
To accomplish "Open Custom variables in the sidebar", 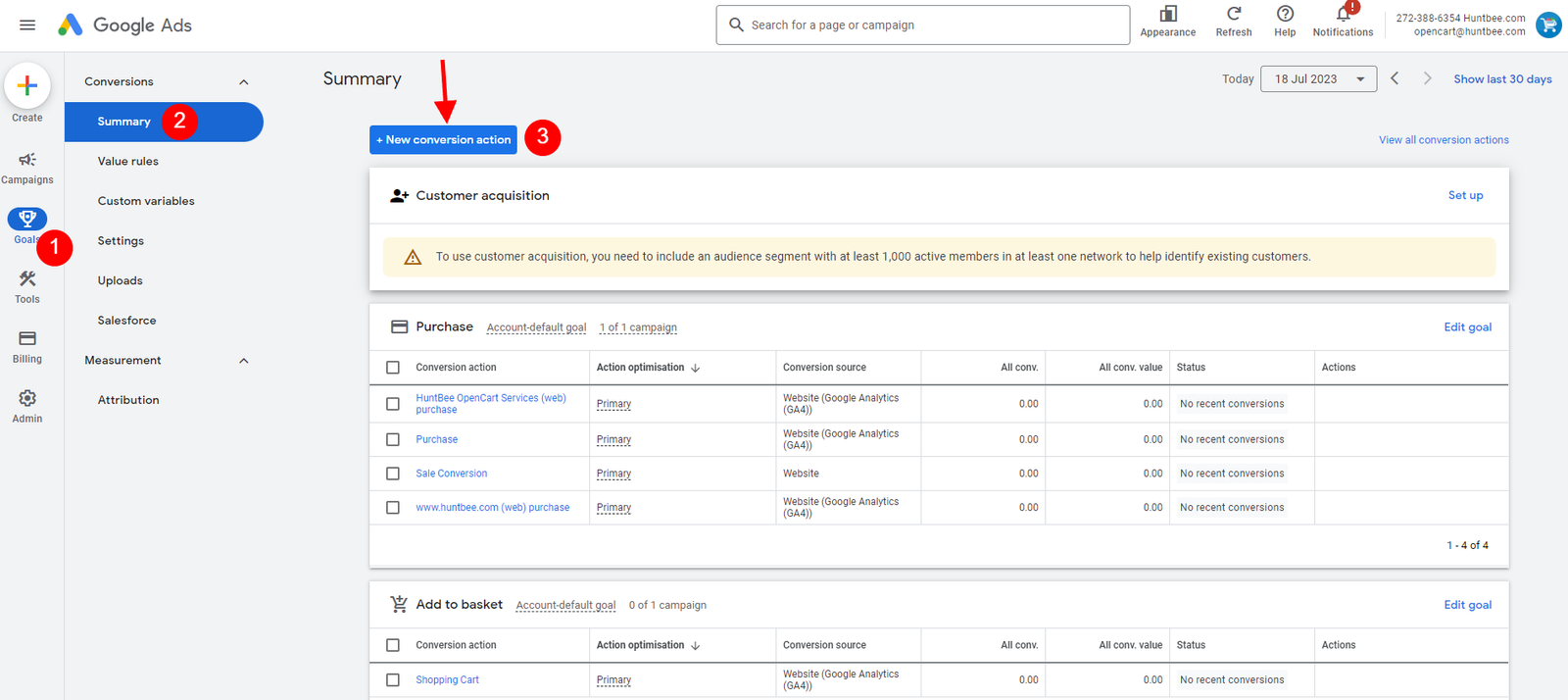I will pos(146,201).
